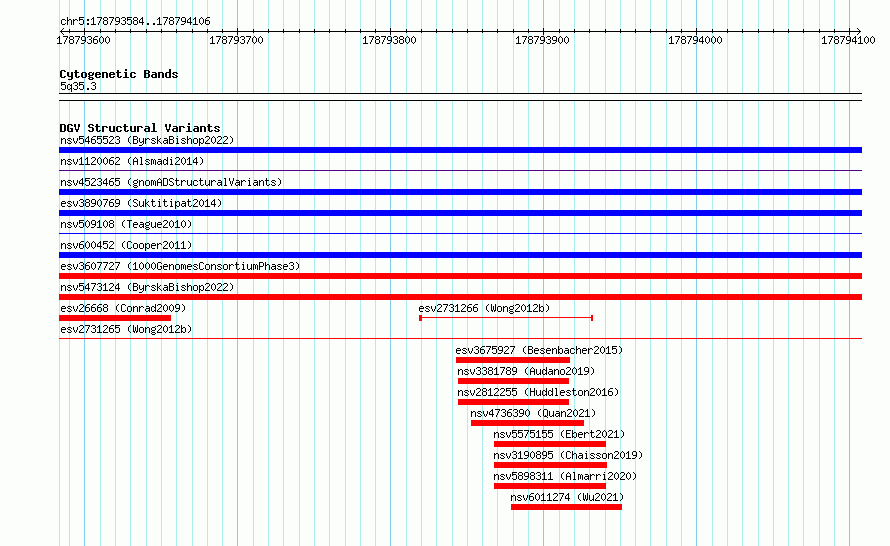890x546 pixels.
Task: Click the nsv509108 (Teague2010) label
Action: (126, 224)
